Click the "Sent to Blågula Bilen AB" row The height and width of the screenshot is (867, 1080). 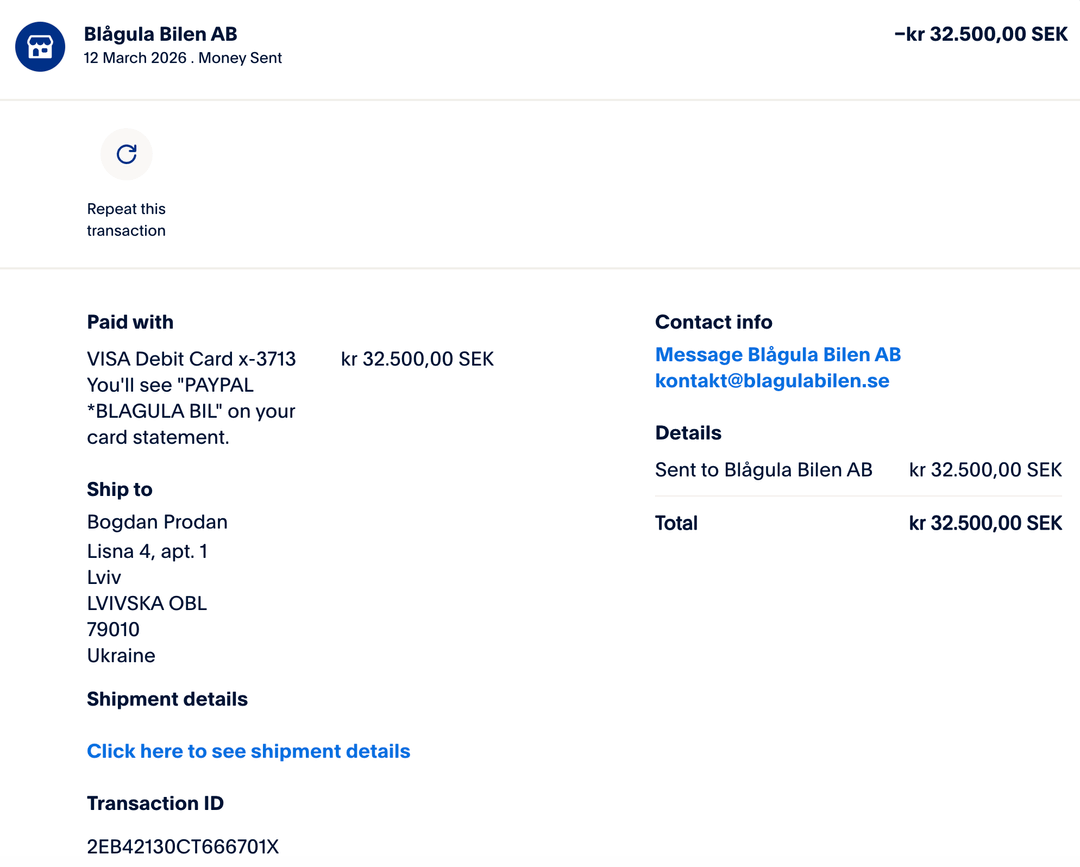pos(763,470)
